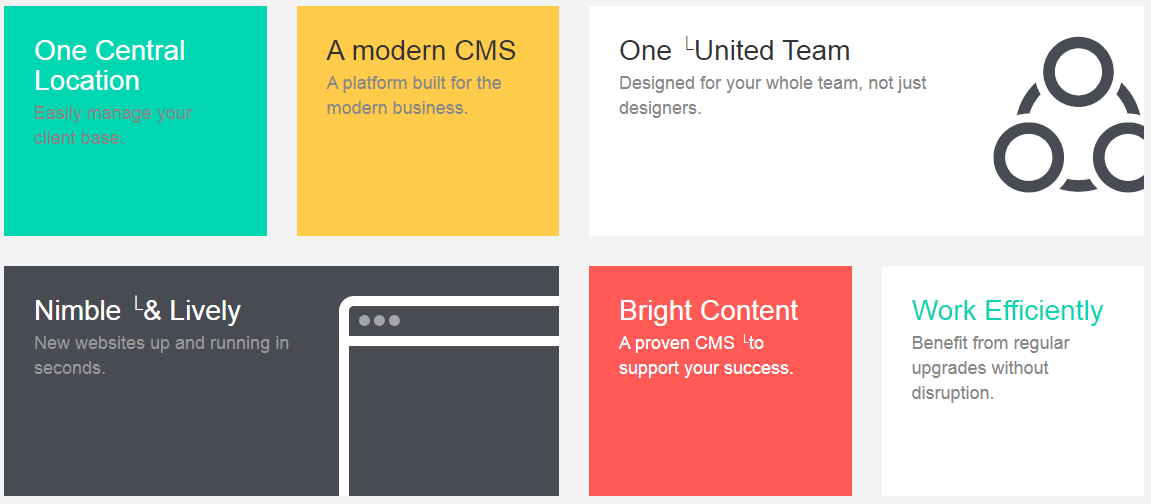Select the One United Team heading
Image resolution: width=1151 pixels, height=504 pixels.
click(734, 51)
